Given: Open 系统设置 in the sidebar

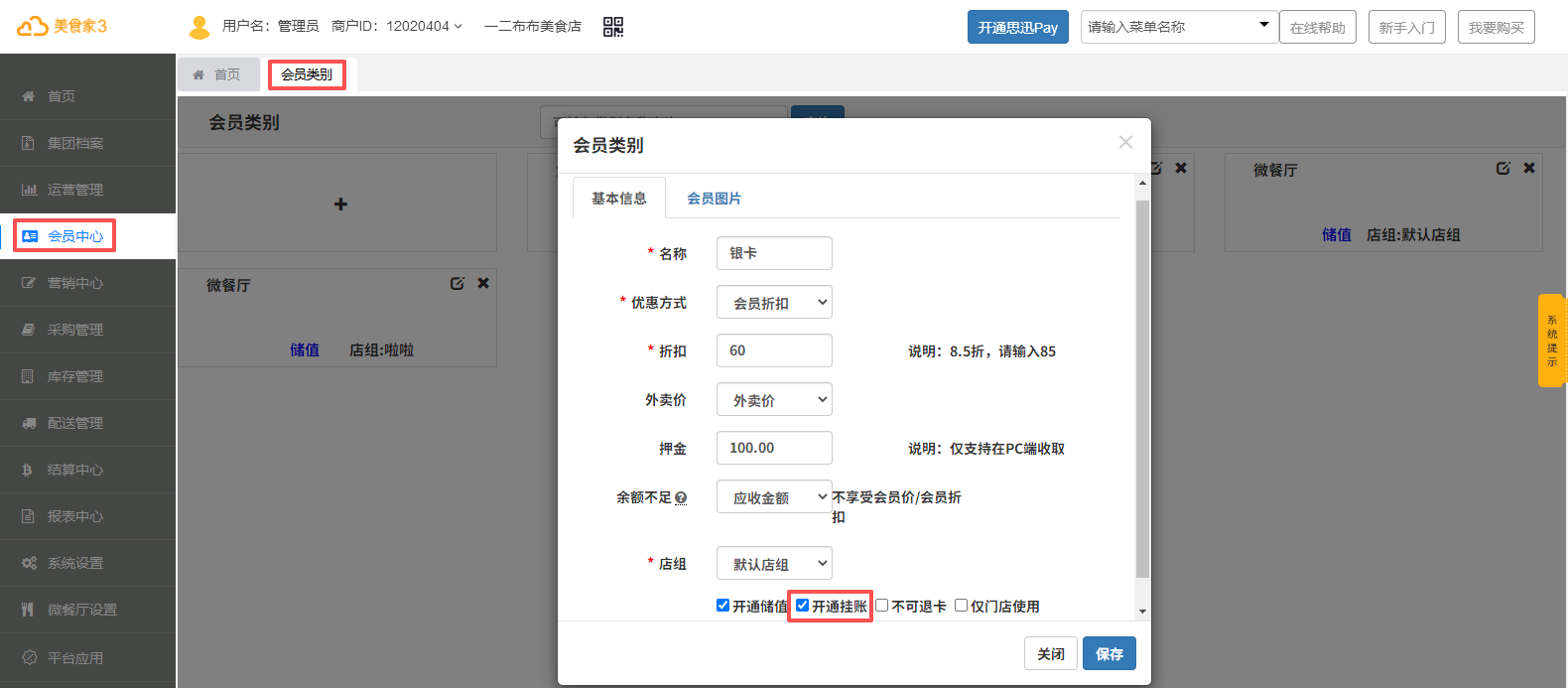Looking at the screenshot, I should click(75, 563).
